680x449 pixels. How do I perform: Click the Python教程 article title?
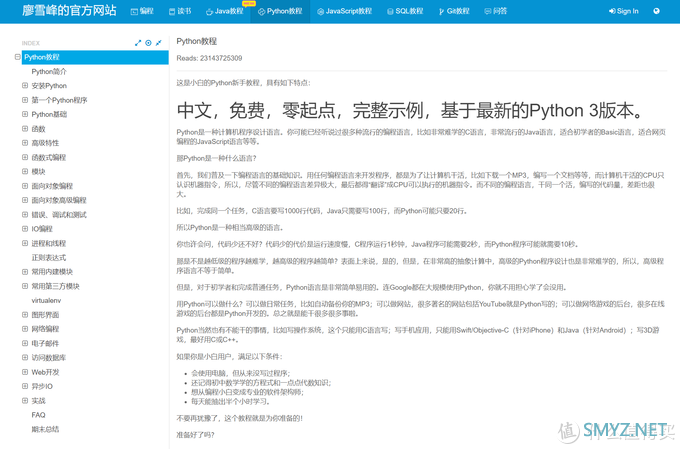[x=196, y=41]
